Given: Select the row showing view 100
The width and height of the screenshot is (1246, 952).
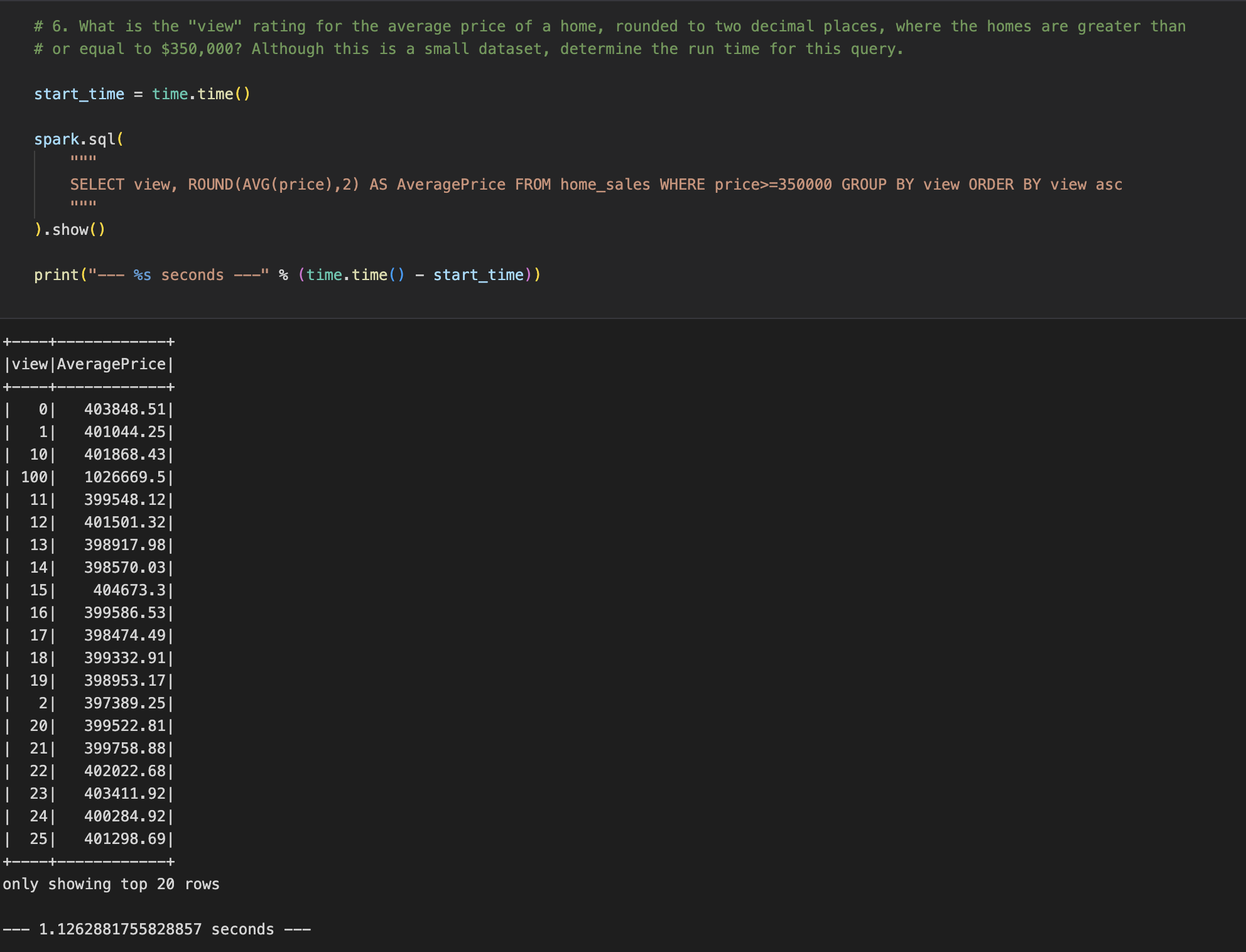Looking at the screenshot, I should tap(88, 477).
